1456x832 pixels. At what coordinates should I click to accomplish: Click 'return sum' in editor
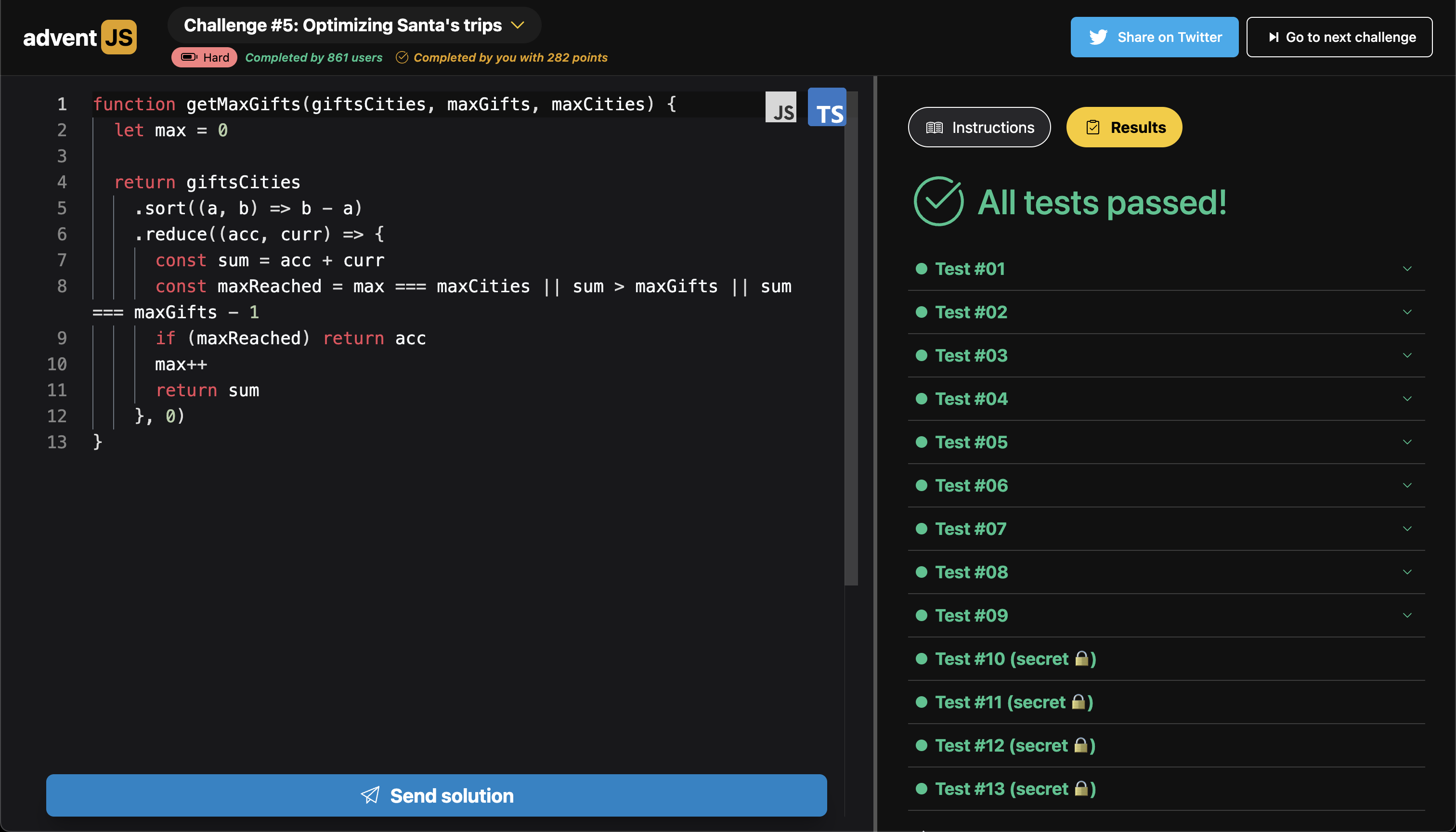pyautogui.click(x=208, y=390)
